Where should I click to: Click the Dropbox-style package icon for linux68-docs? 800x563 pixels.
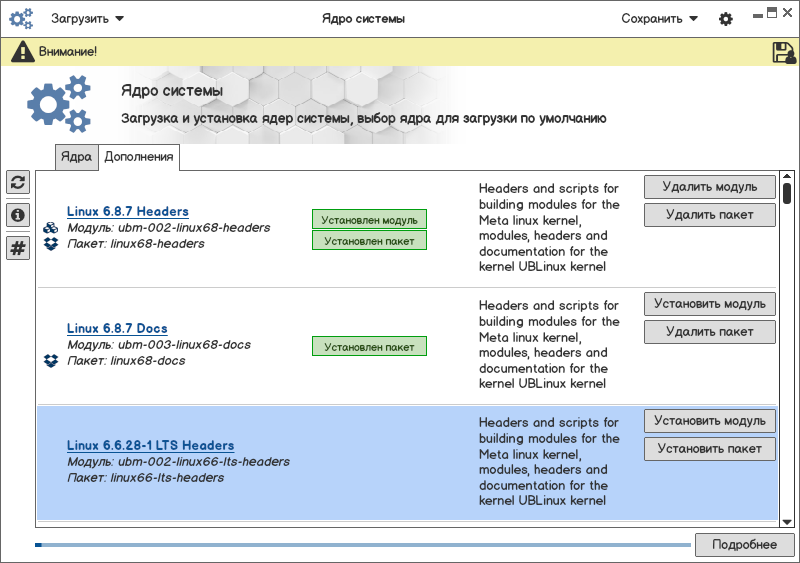pos(51,361)
